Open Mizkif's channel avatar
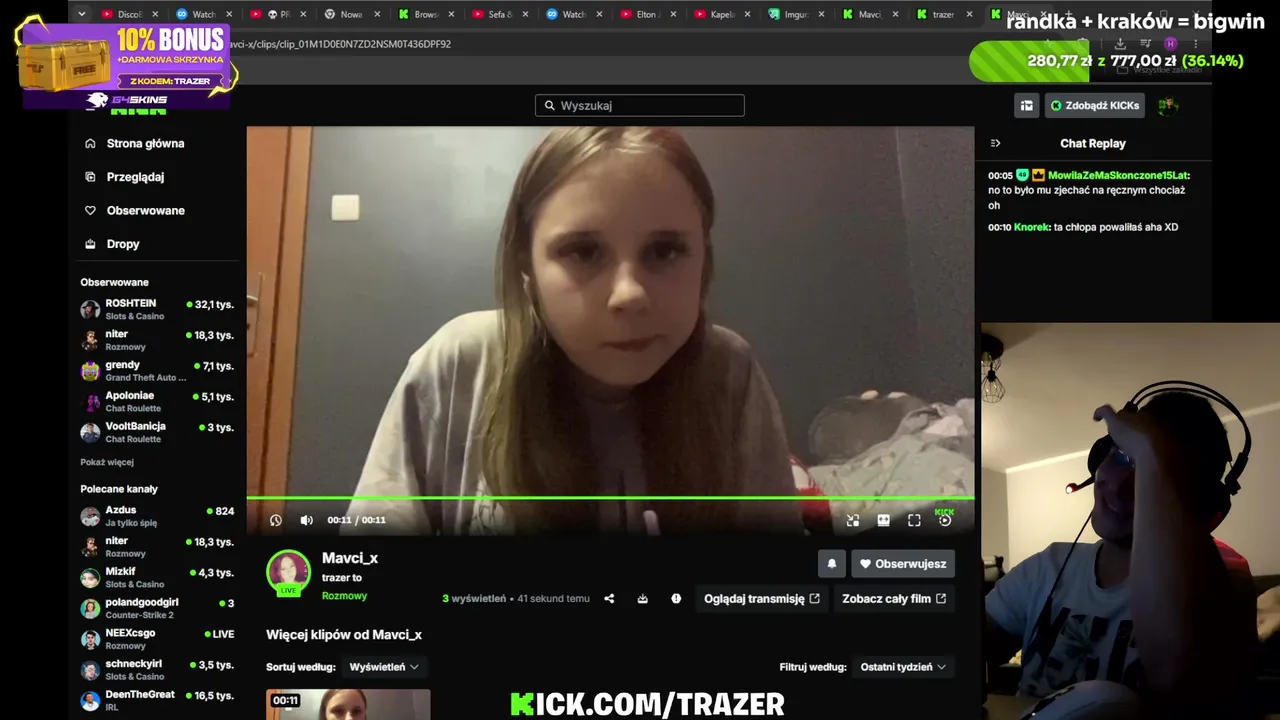This screenshot has height=720, width=1280. pos(91,578)
